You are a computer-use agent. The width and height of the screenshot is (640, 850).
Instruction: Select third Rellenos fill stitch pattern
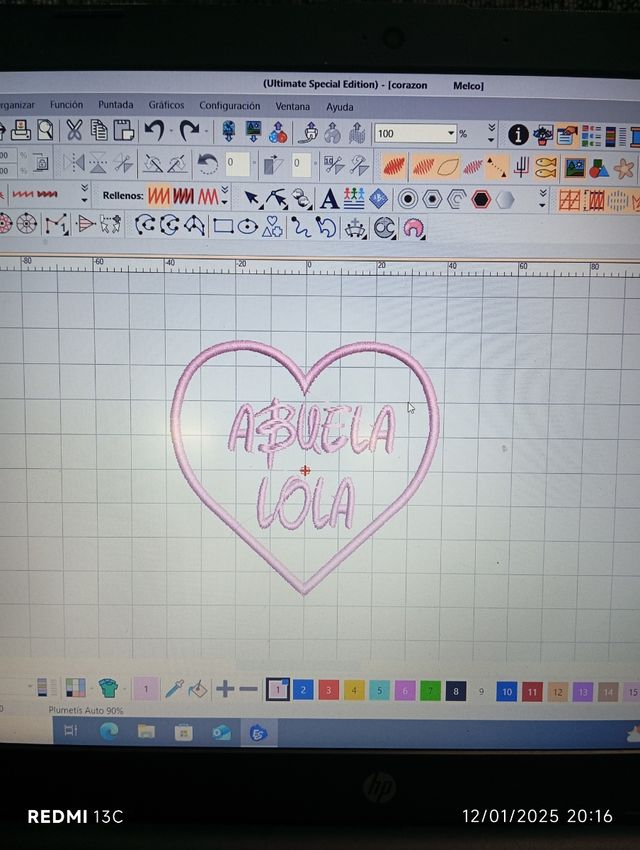tap(208, 196)
